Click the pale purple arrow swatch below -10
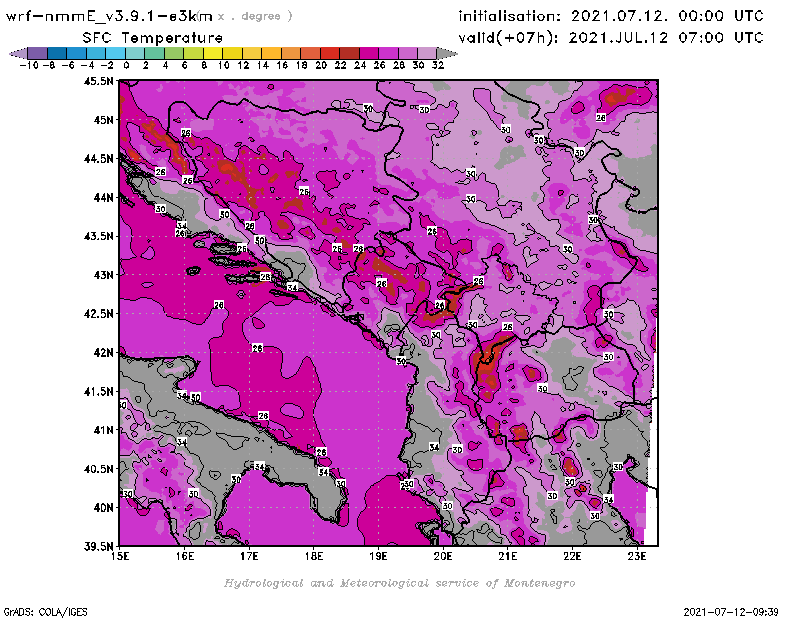The height and width of the screenshot is (618, 800). (18, 53)
